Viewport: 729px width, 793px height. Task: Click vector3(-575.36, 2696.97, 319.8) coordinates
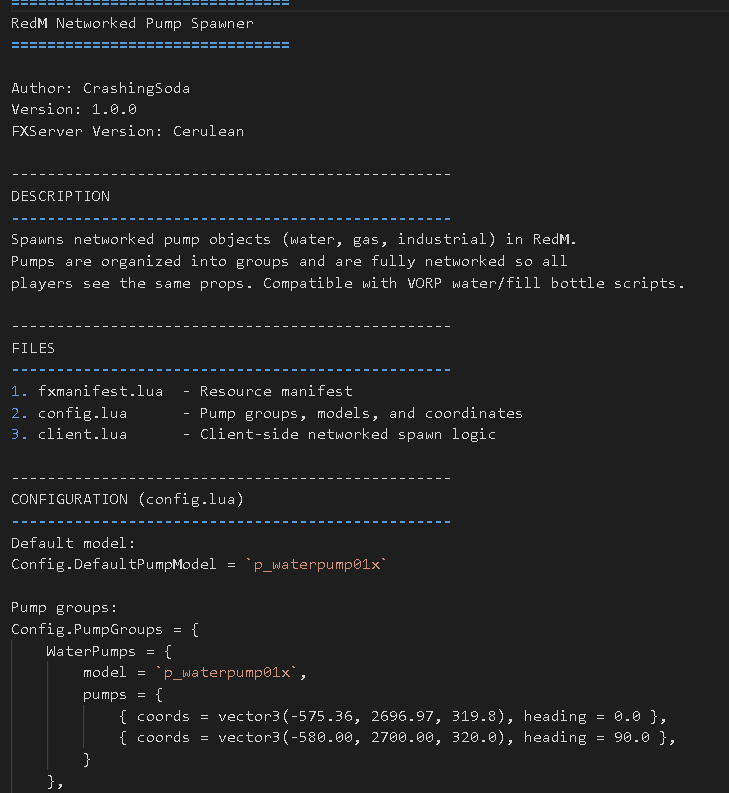point(361,716)
